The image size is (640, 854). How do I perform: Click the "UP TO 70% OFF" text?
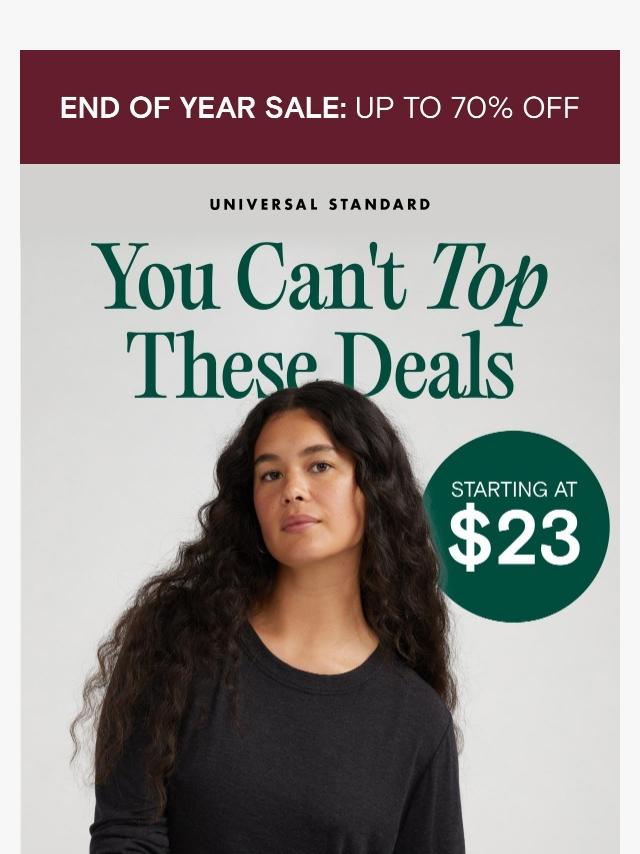(x=467, y=107)
